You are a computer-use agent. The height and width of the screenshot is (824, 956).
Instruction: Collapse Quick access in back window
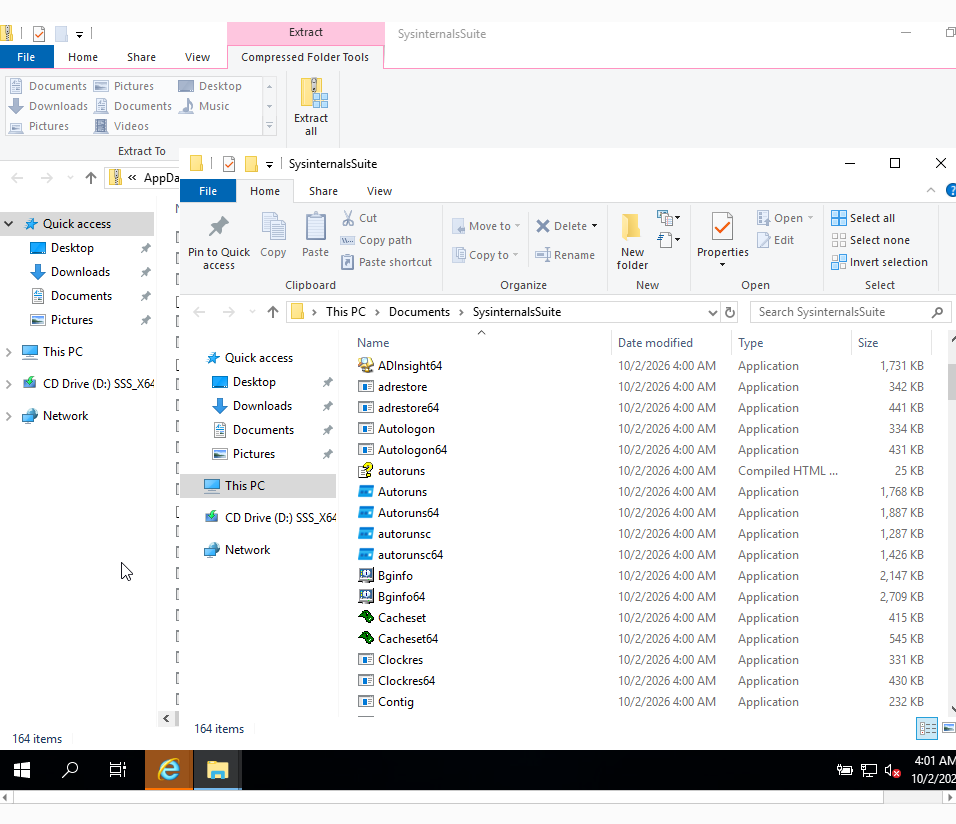click(9, 224)
